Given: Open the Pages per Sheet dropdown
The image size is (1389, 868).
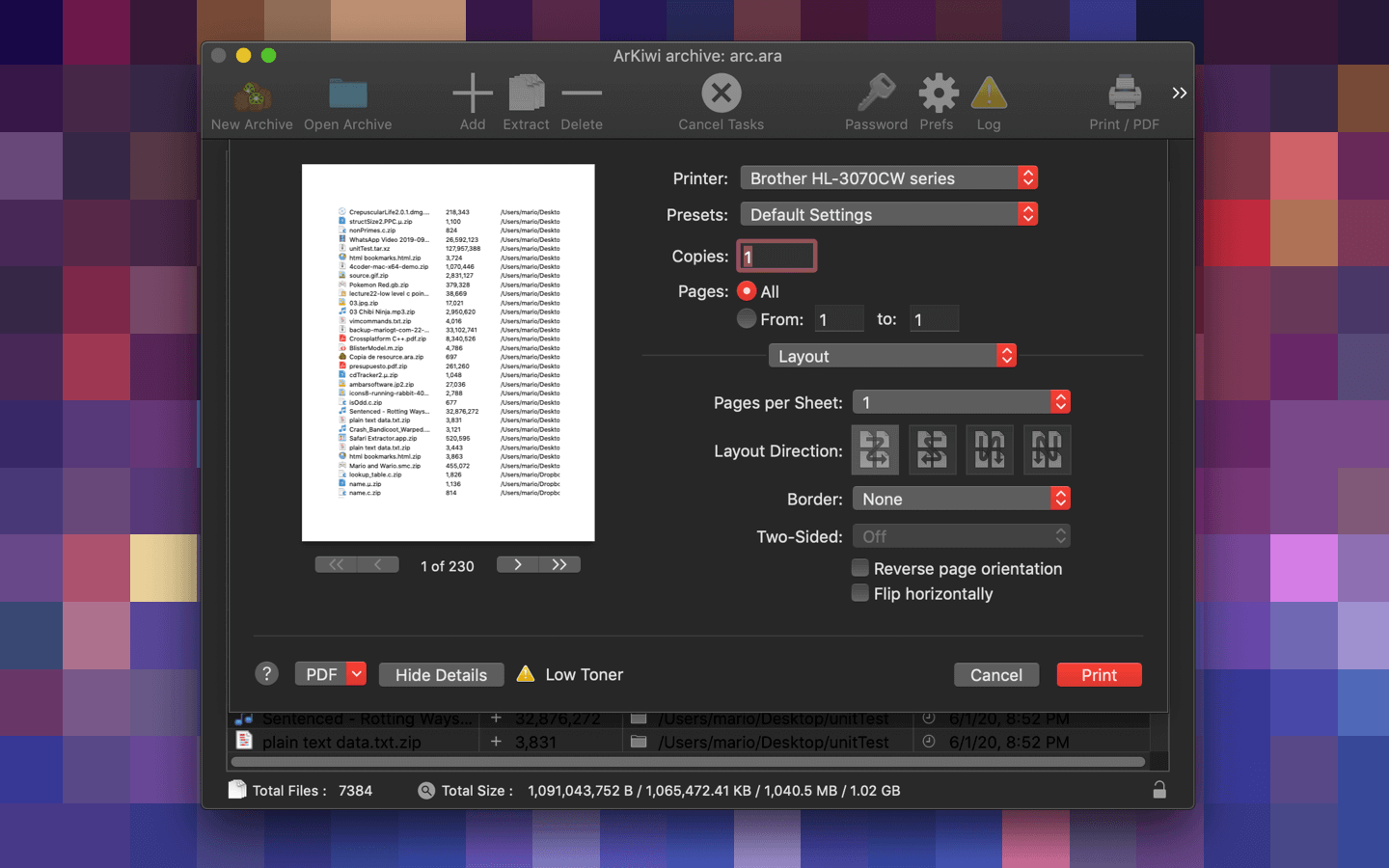Looking at the screenshot, I should (962, 402).
